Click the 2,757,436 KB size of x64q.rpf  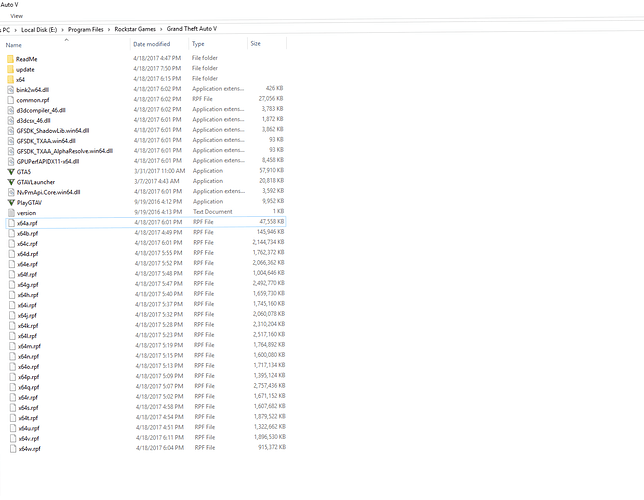[x=269, y=386]
